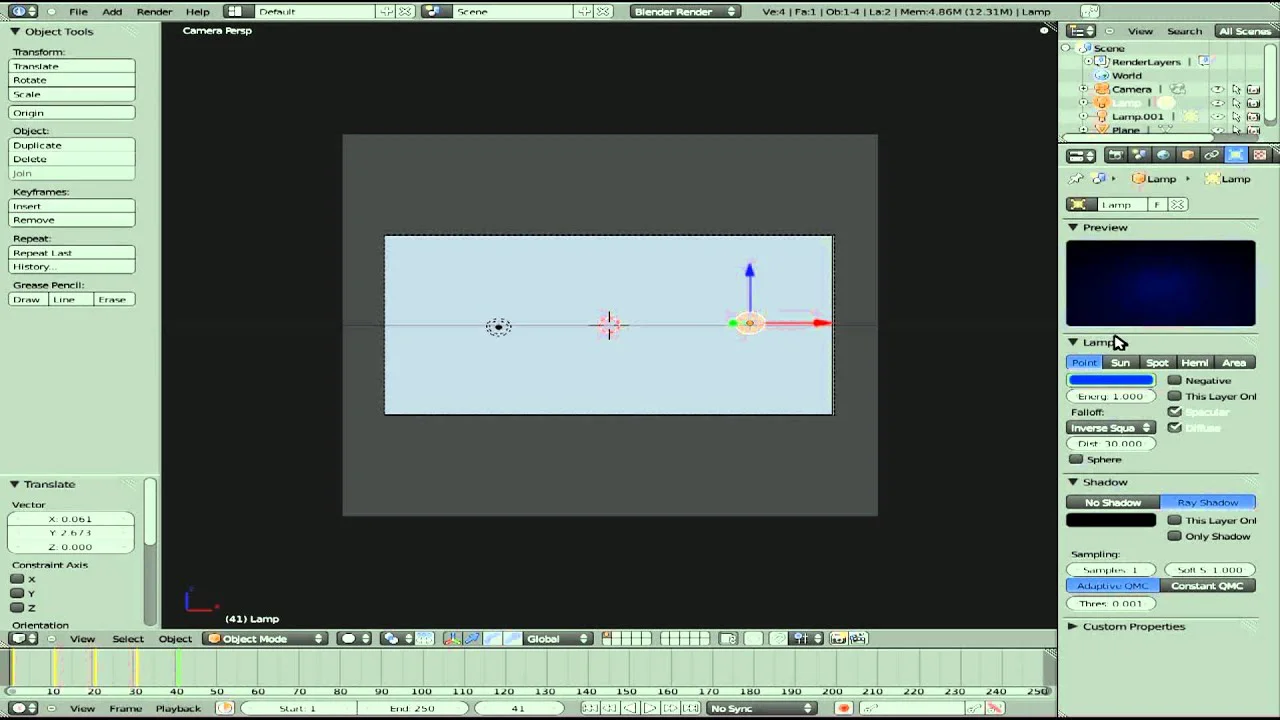1280x720 pixels.
Task: Render image with viewport camera icon
Action: point(839,638)
